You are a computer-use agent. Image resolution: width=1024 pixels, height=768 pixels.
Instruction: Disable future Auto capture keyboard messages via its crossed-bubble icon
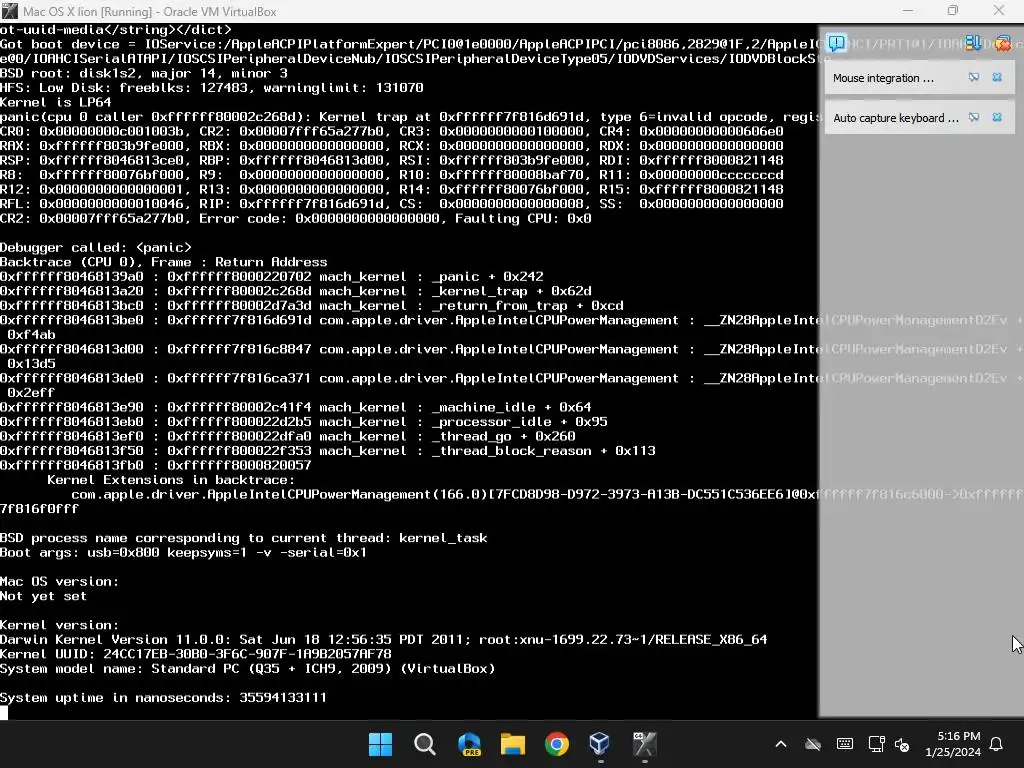pyautogui.click(x=974, y=118)
